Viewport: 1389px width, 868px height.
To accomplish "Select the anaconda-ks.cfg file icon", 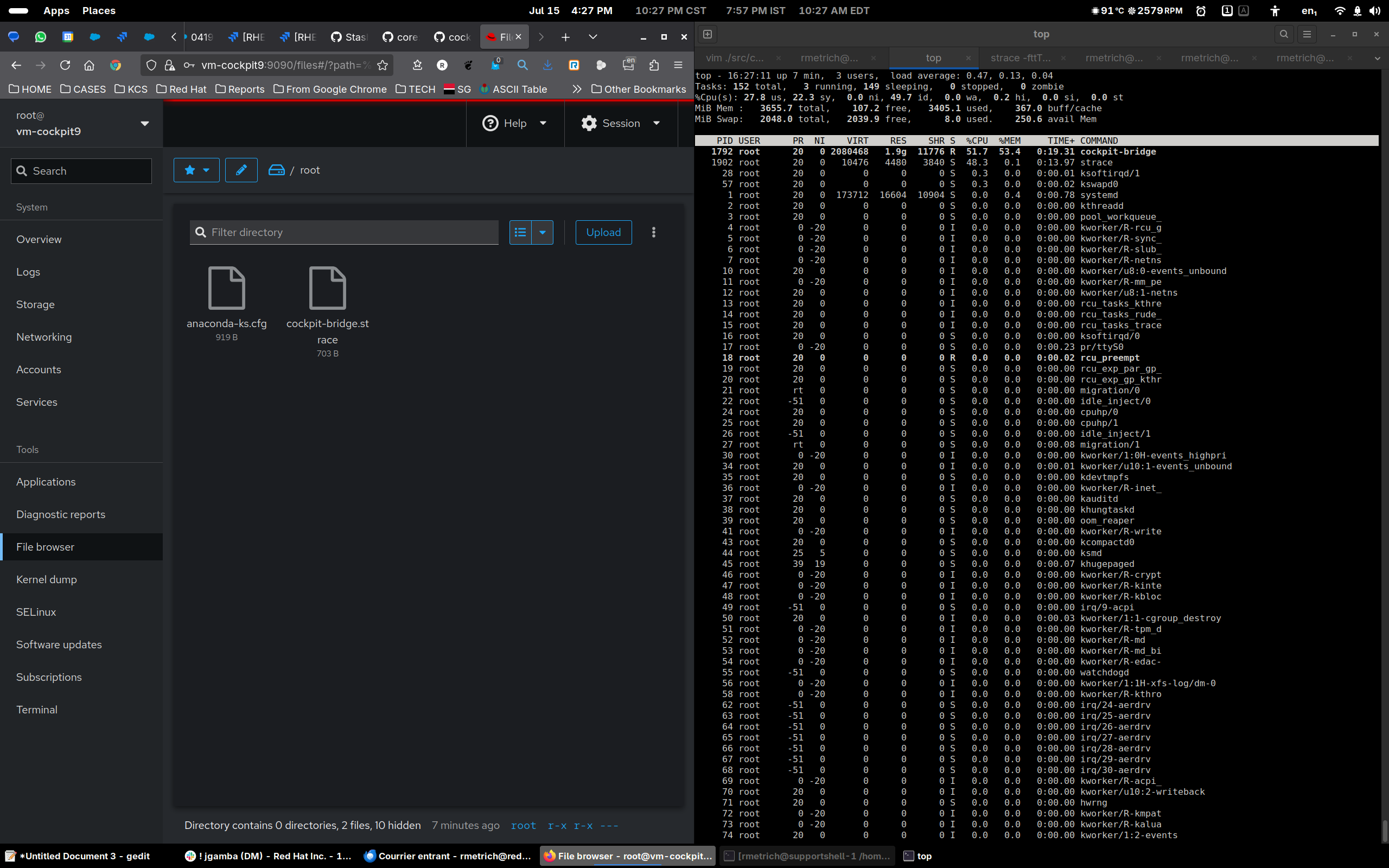I will pos(226,288).
